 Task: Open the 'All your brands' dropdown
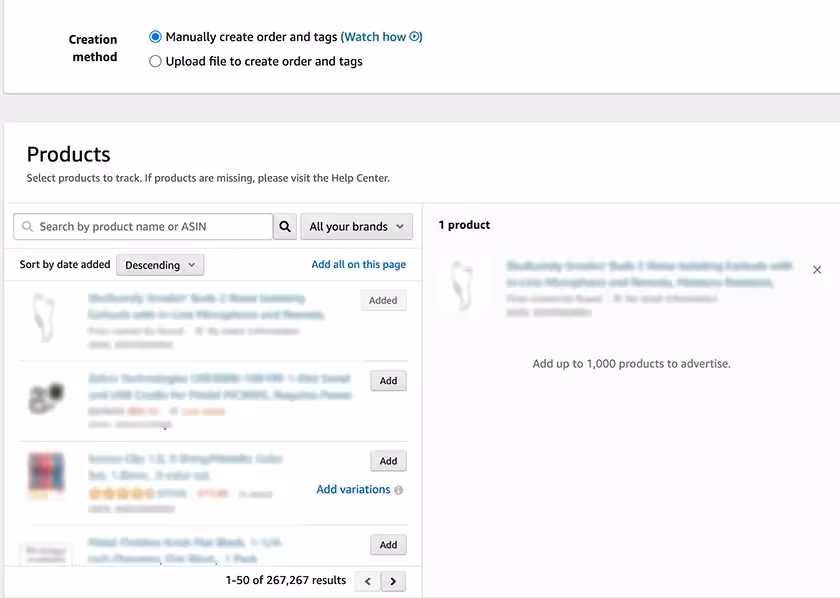356,226
